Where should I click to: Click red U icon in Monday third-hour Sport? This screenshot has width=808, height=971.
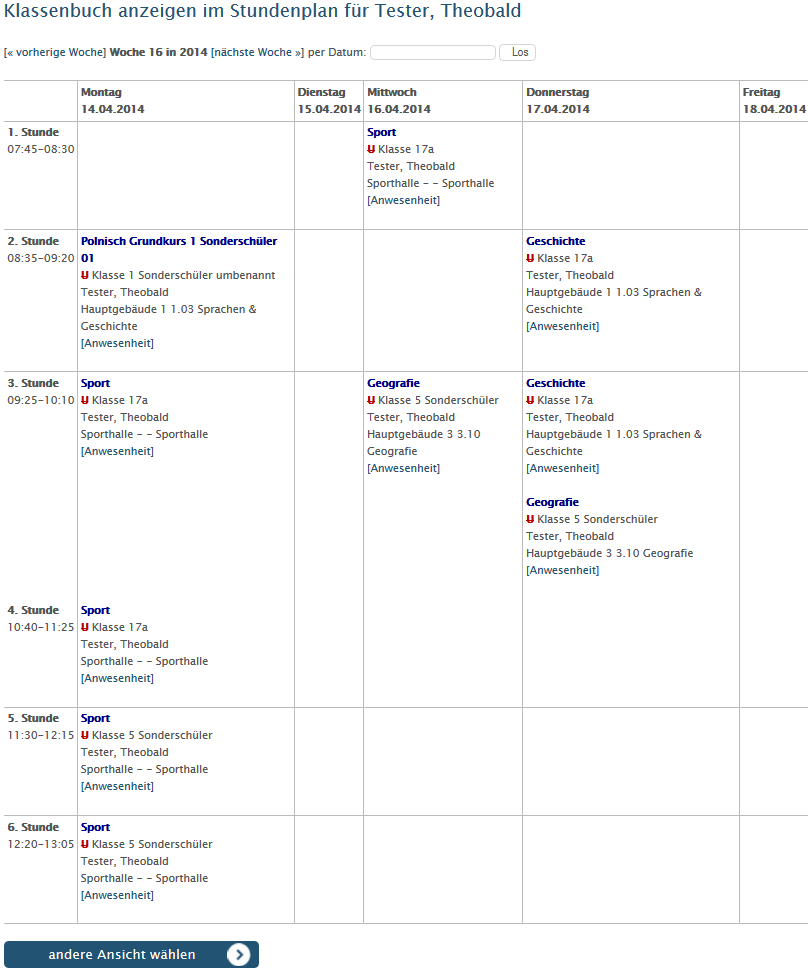pyautogui.click(x=85, y=400)
